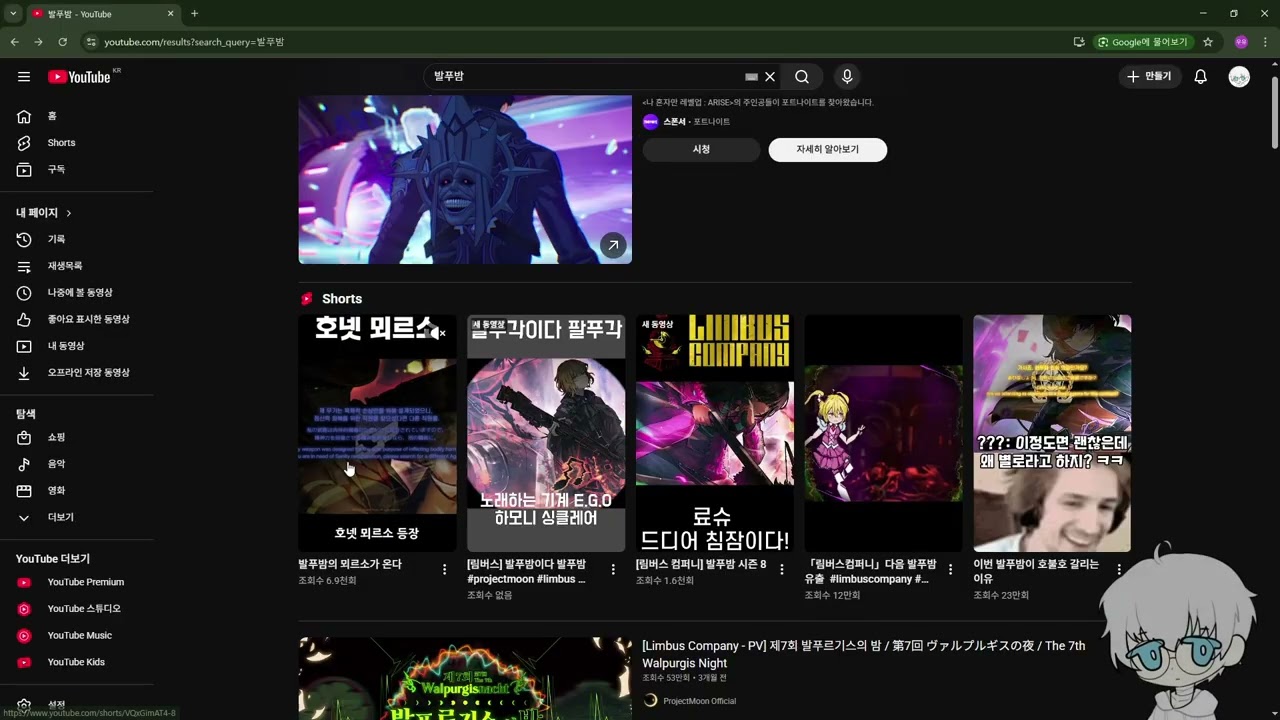Open the 7th Walpurgis Night video title
Viewport: 1280px width, 720px height.
863,654
